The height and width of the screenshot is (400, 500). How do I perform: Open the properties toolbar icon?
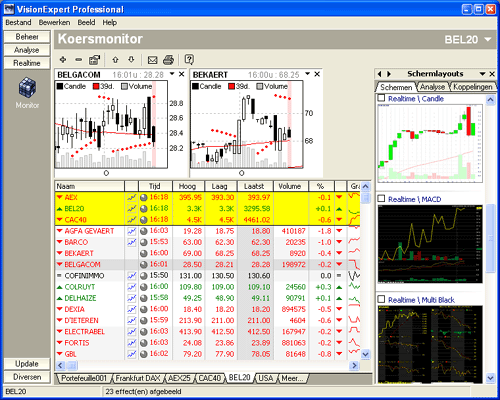(95, 60)
